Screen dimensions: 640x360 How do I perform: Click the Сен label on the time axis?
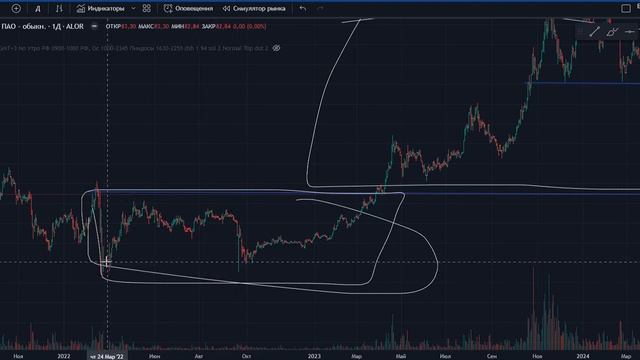pos(492,356)
